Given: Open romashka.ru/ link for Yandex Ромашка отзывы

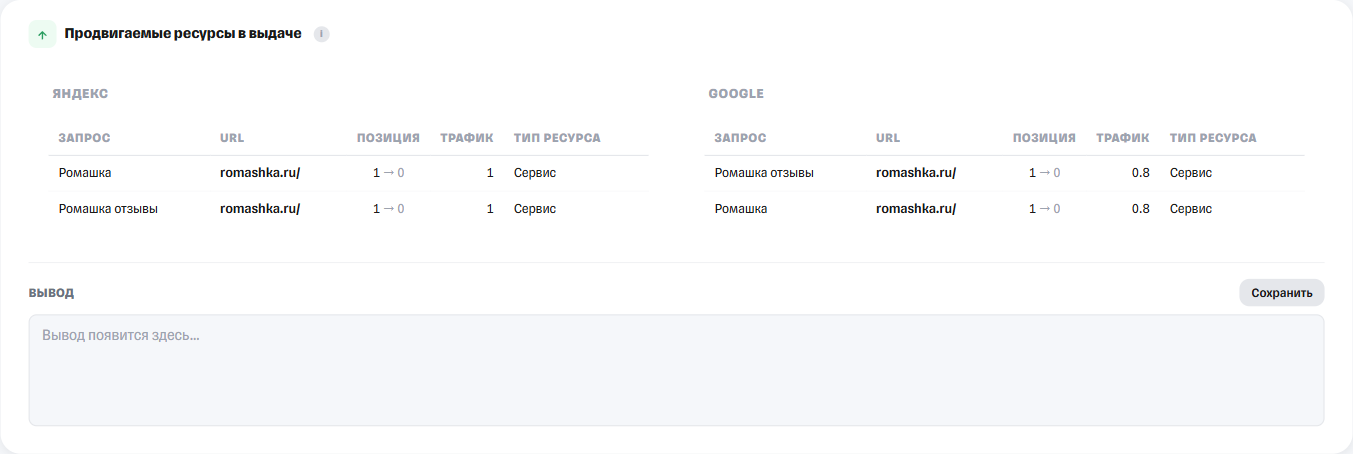Looking at the screenshot, I should point(260,209).
